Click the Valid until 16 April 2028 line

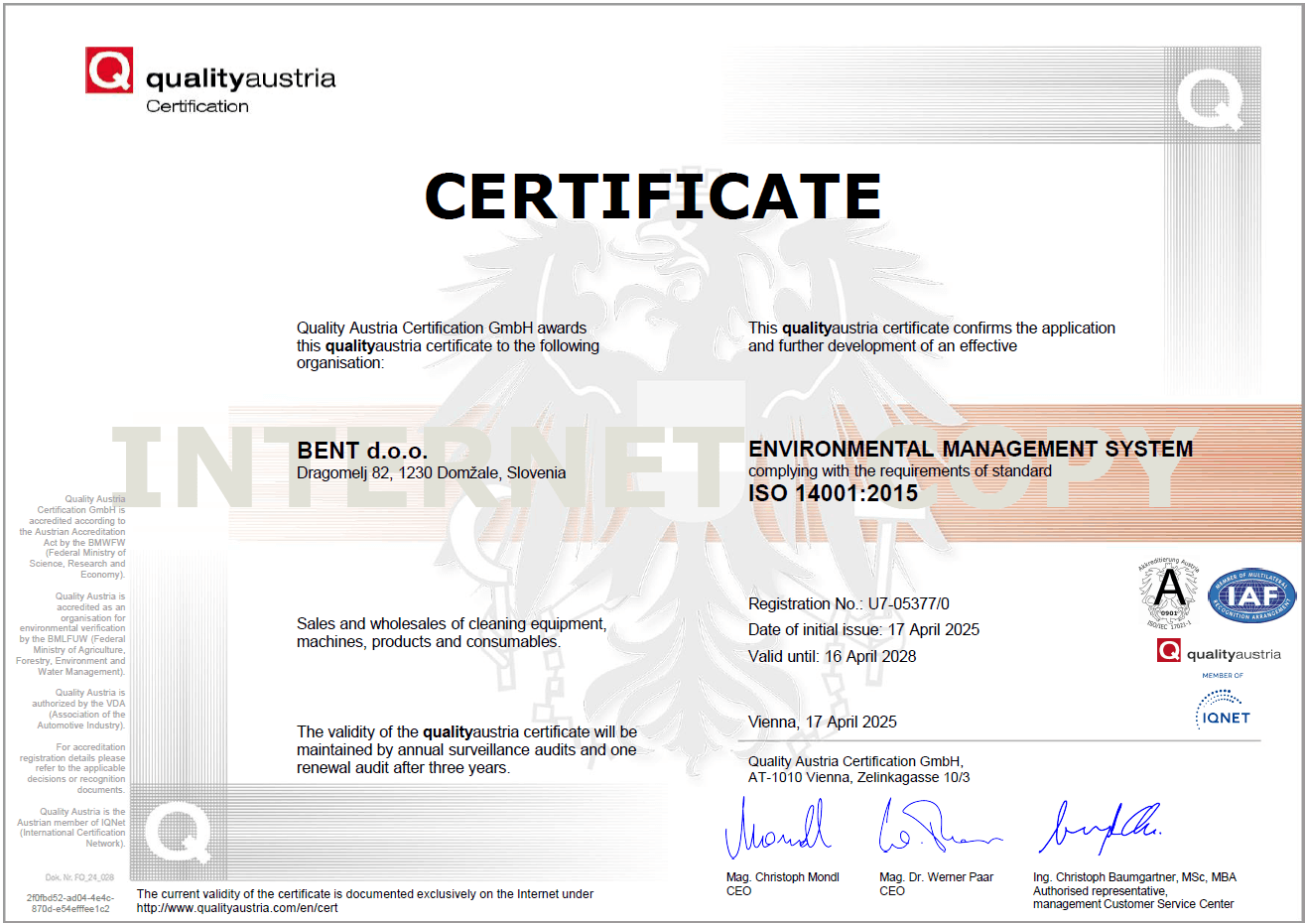[x=832, y=656]
